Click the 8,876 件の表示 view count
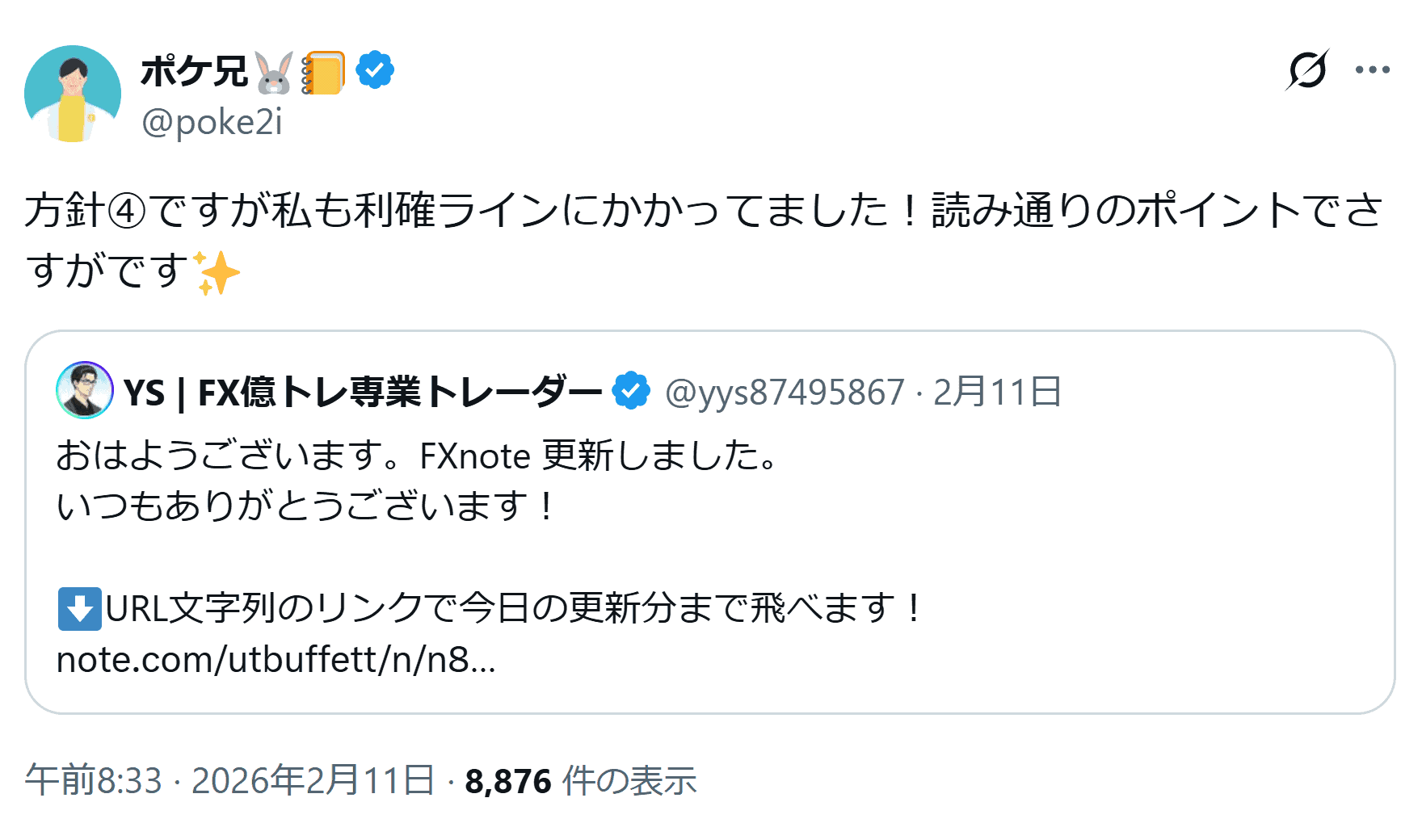This screenshot has height=840, width=1422. (x=580, y=781)
